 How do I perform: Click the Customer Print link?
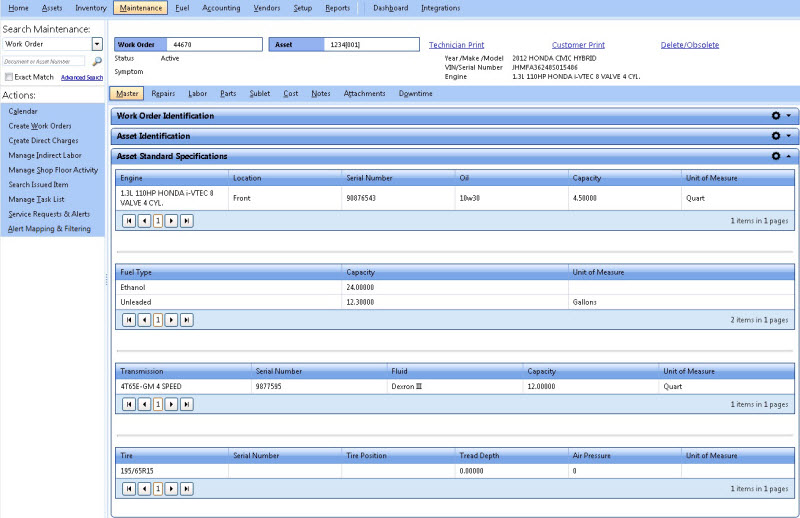point(578,45)
